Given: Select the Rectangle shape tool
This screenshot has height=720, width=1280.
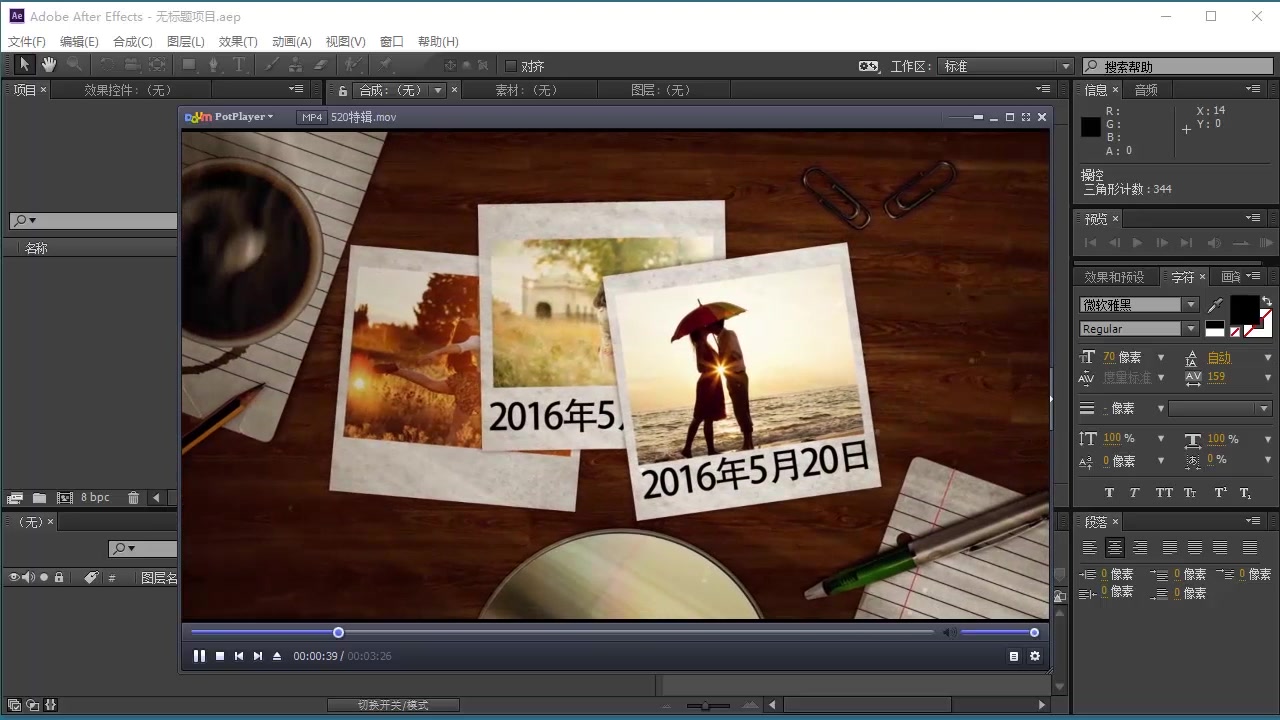Looking at the screenshot, I should tap(188, 65).
